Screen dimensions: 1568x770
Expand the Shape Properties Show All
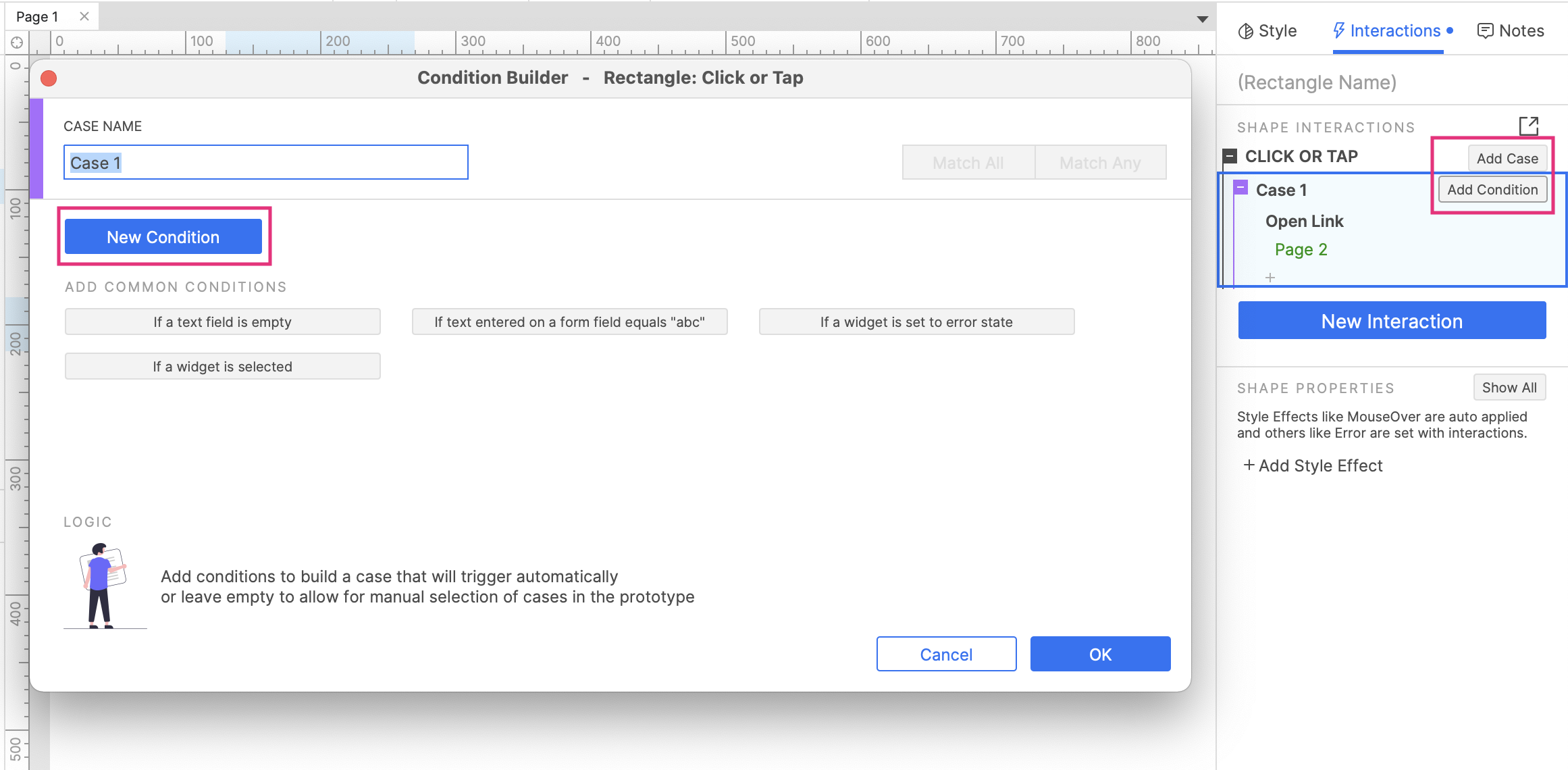1510,388
